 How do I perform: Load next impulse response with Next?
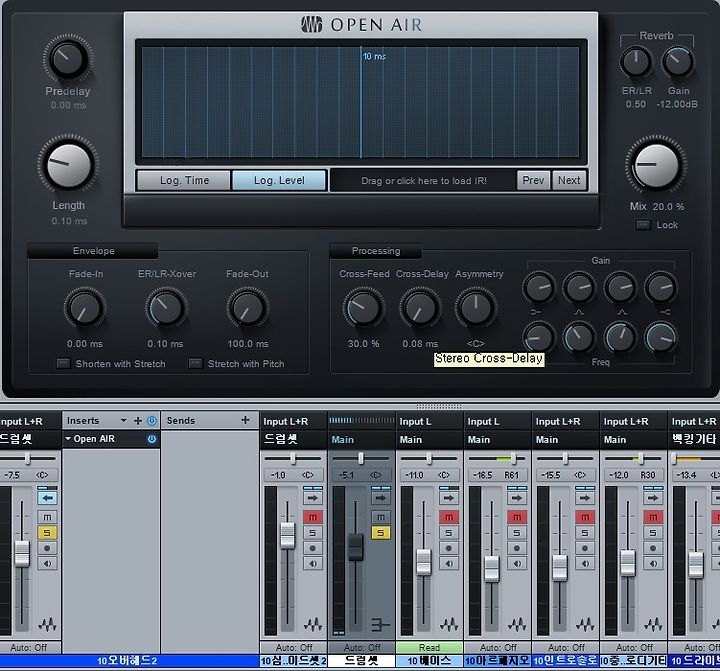coord(569,180)
